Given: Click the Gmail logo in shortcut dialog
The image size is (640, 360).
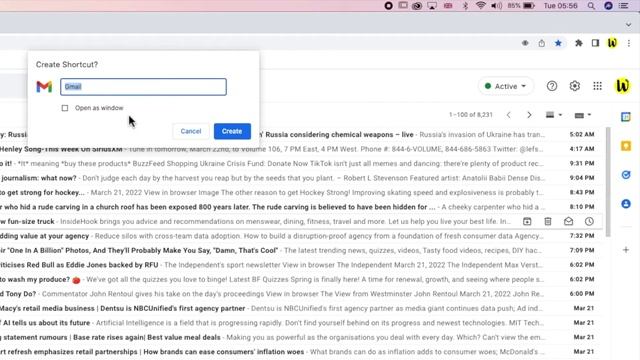Looking at the screenshot, I should pyautogui.click(x=44, y=87).
